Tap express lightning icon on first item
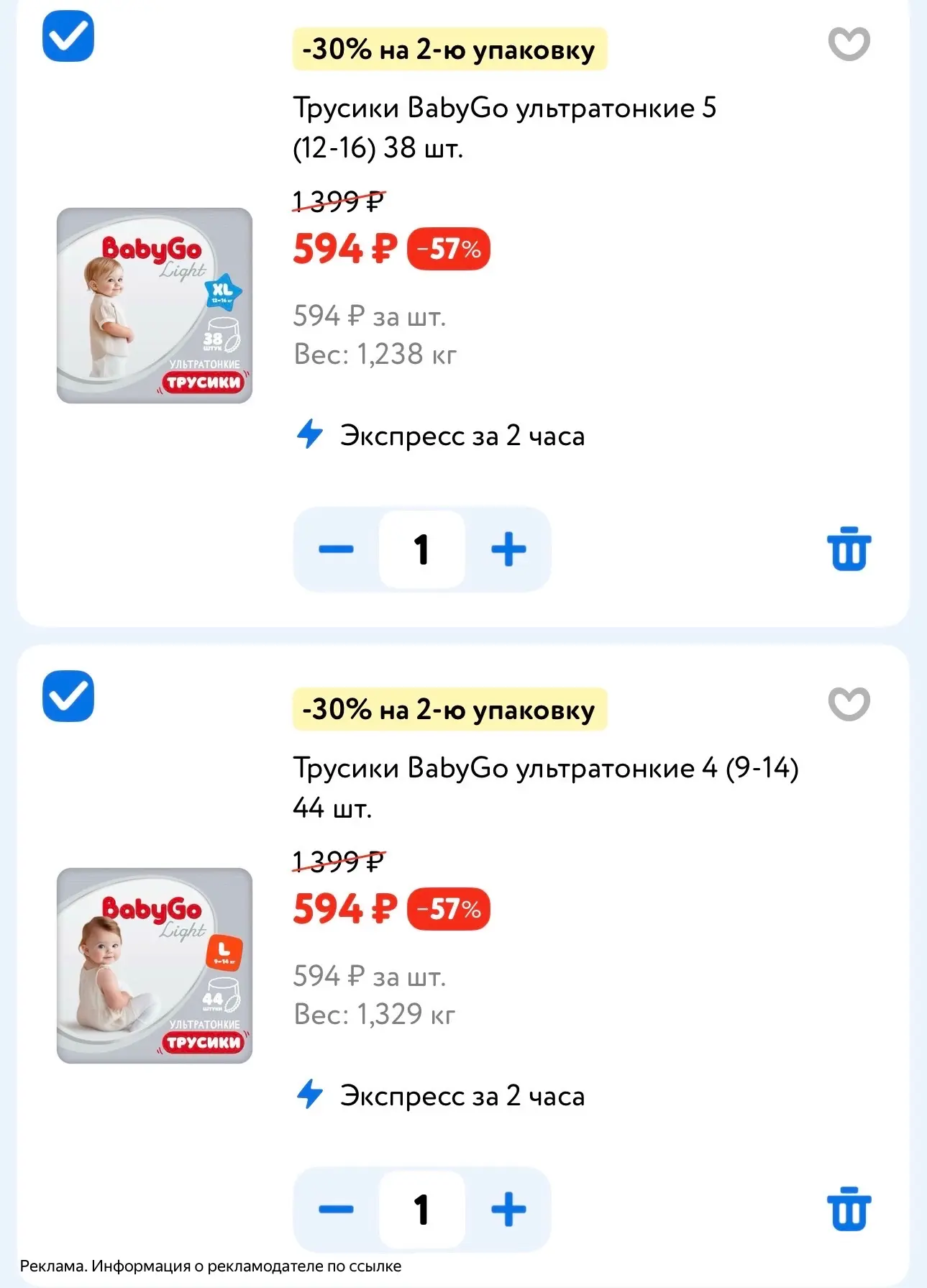Viewport: 927px width, 1288px height. [310, 434]
